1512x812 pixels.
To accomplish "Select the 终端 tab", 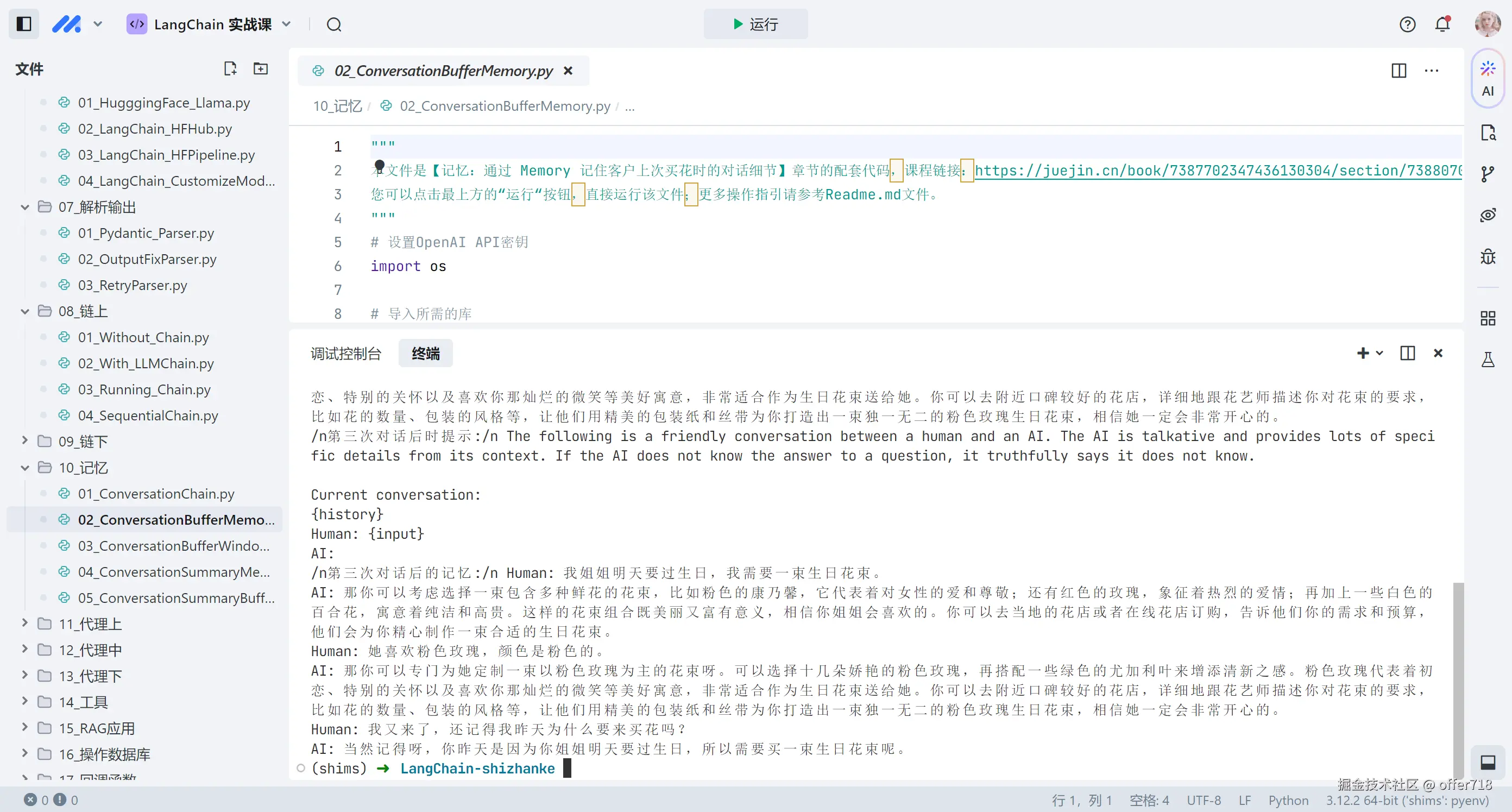I will coord(426,354).
